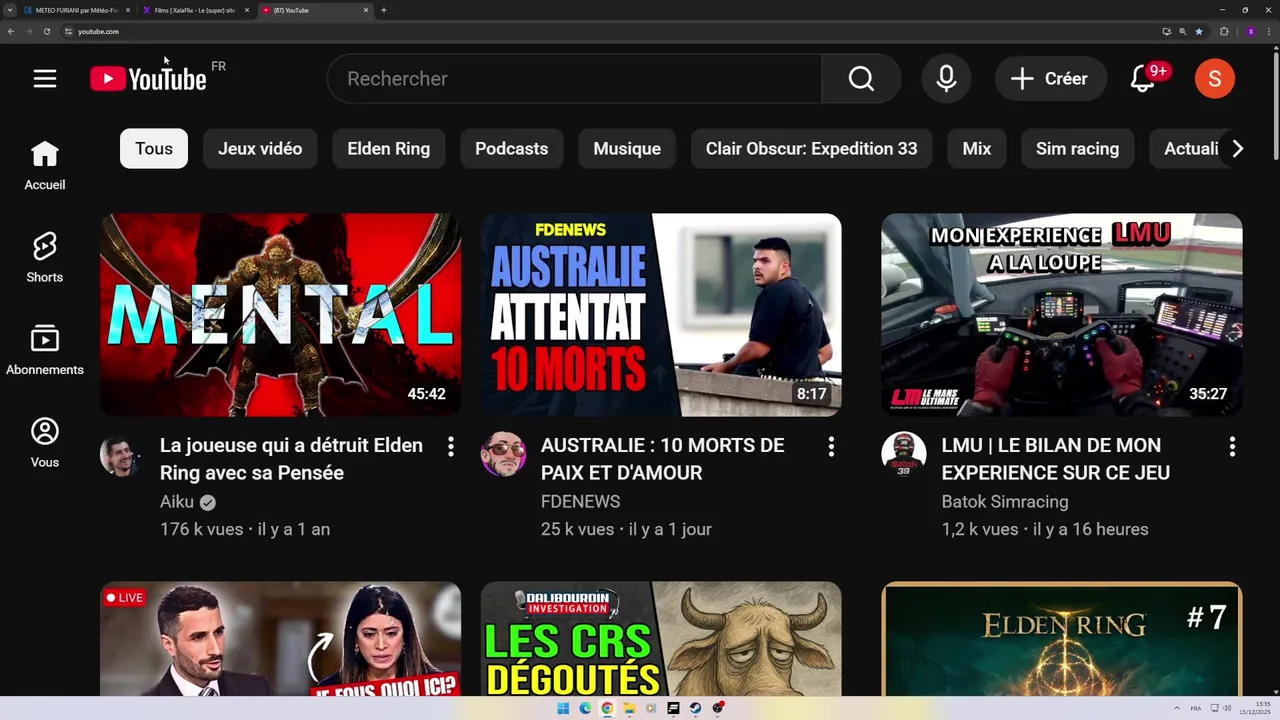Open the tab search dropdown arrow

pyautogui.click(x=10, y=10)
